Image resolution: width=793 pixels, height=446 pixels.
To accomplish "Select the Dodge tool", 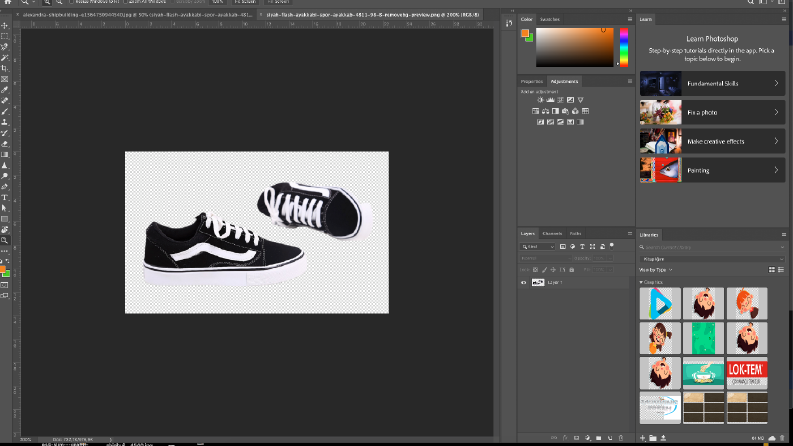I will (5, 176).
